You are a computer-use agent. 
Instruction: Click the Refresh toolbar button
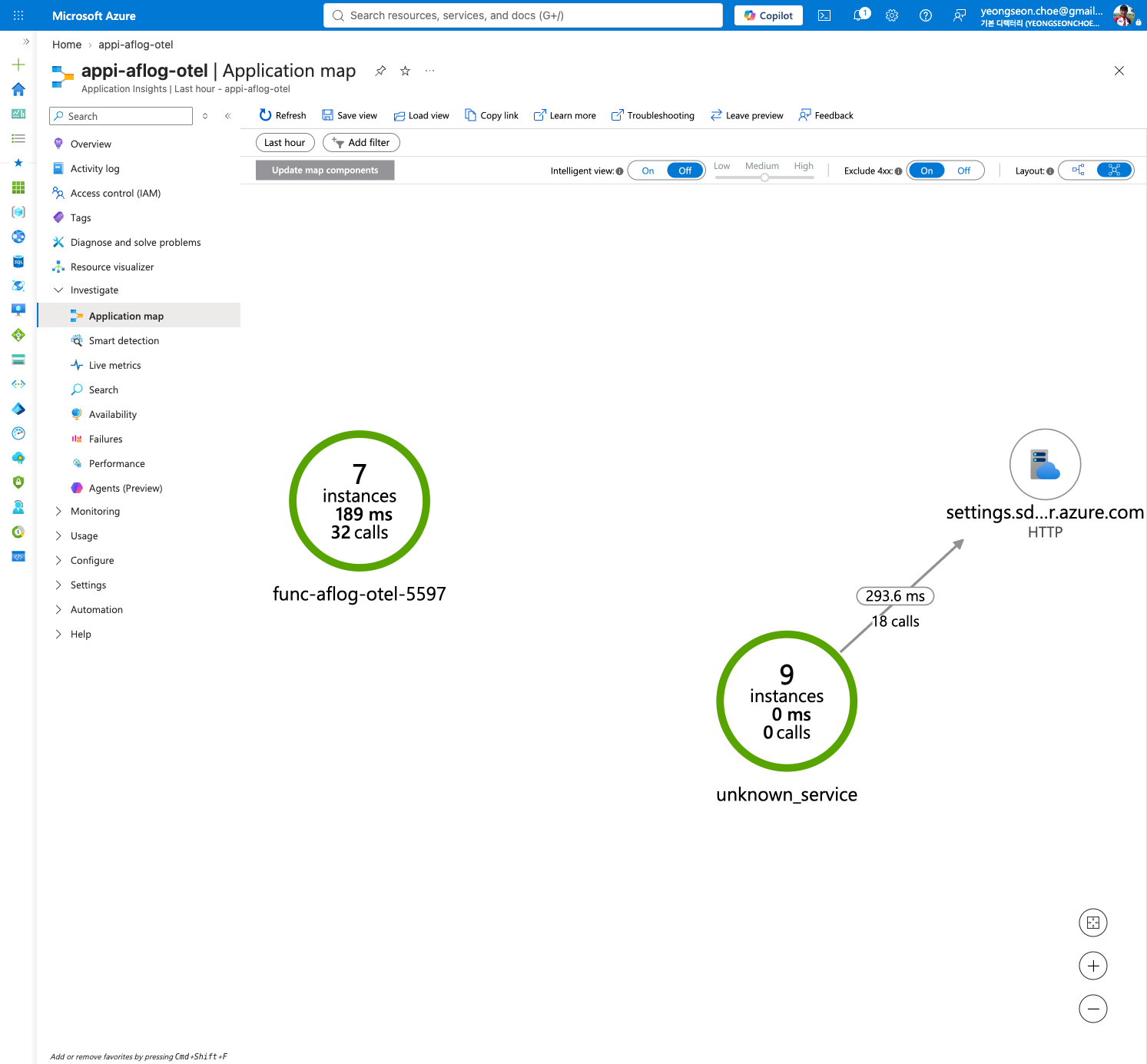click(x=283, y=115)
